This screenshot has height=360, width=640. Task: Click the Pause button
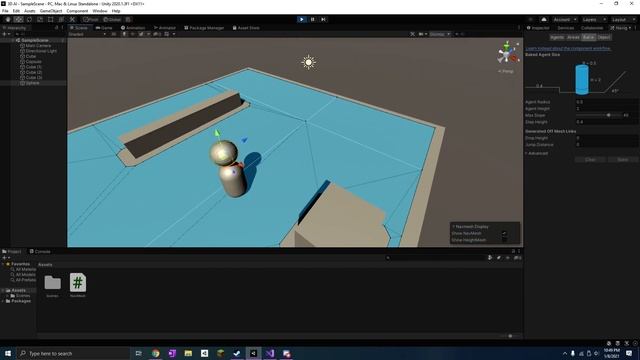pyautogui.click(x=313, y=19)
